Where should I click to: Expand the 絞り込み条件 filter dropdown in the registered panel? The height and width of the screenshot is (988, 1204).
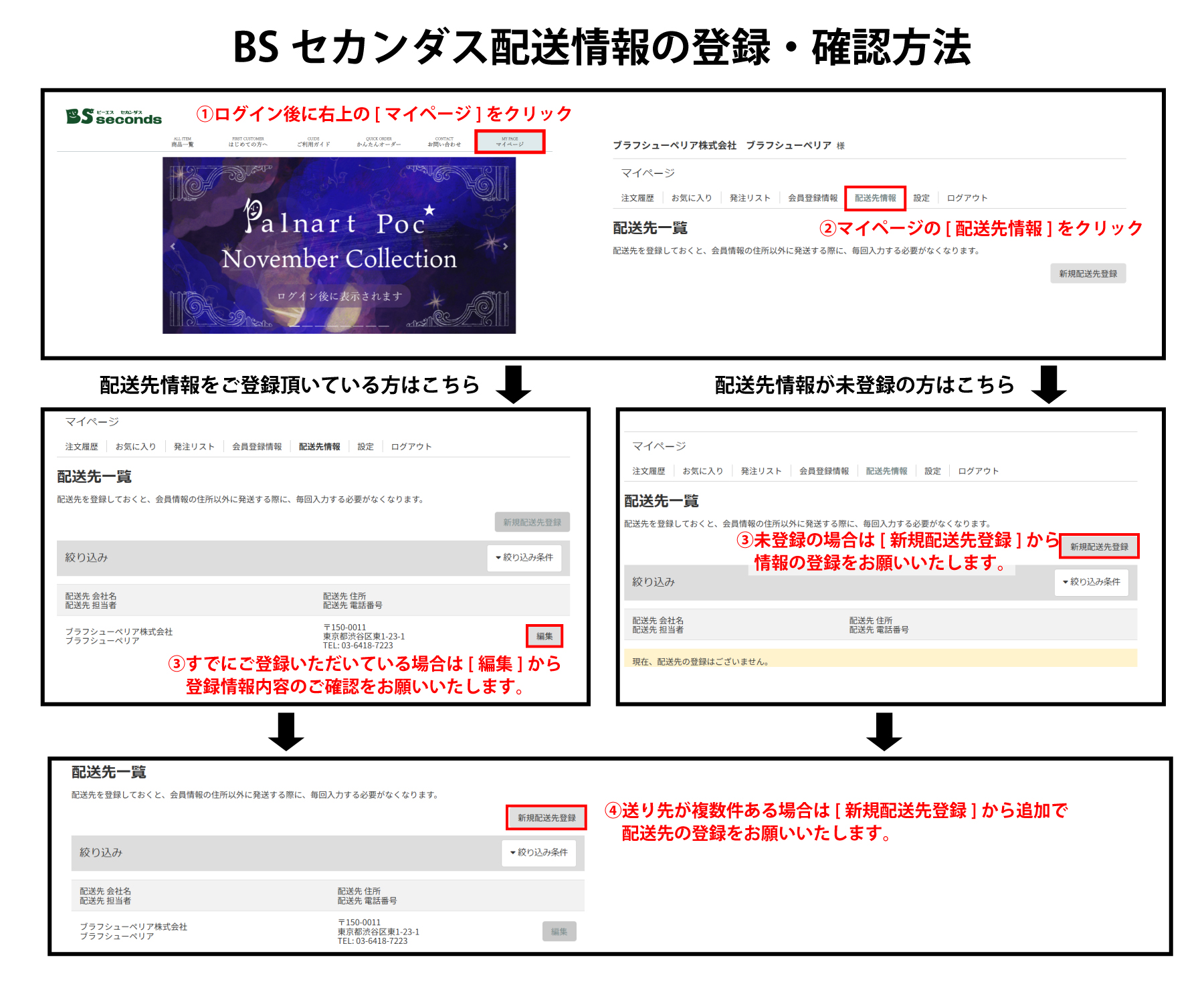tap(525, 557)
